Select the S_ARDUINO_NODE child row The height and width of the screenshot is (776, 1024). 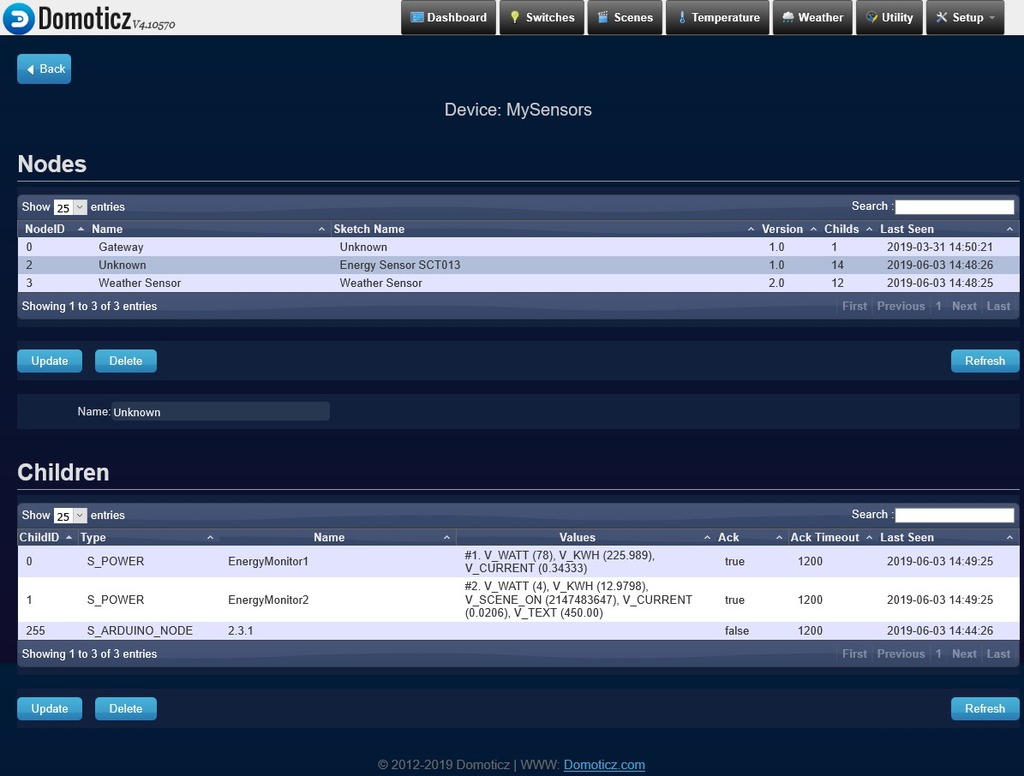(x=519, y=631)
